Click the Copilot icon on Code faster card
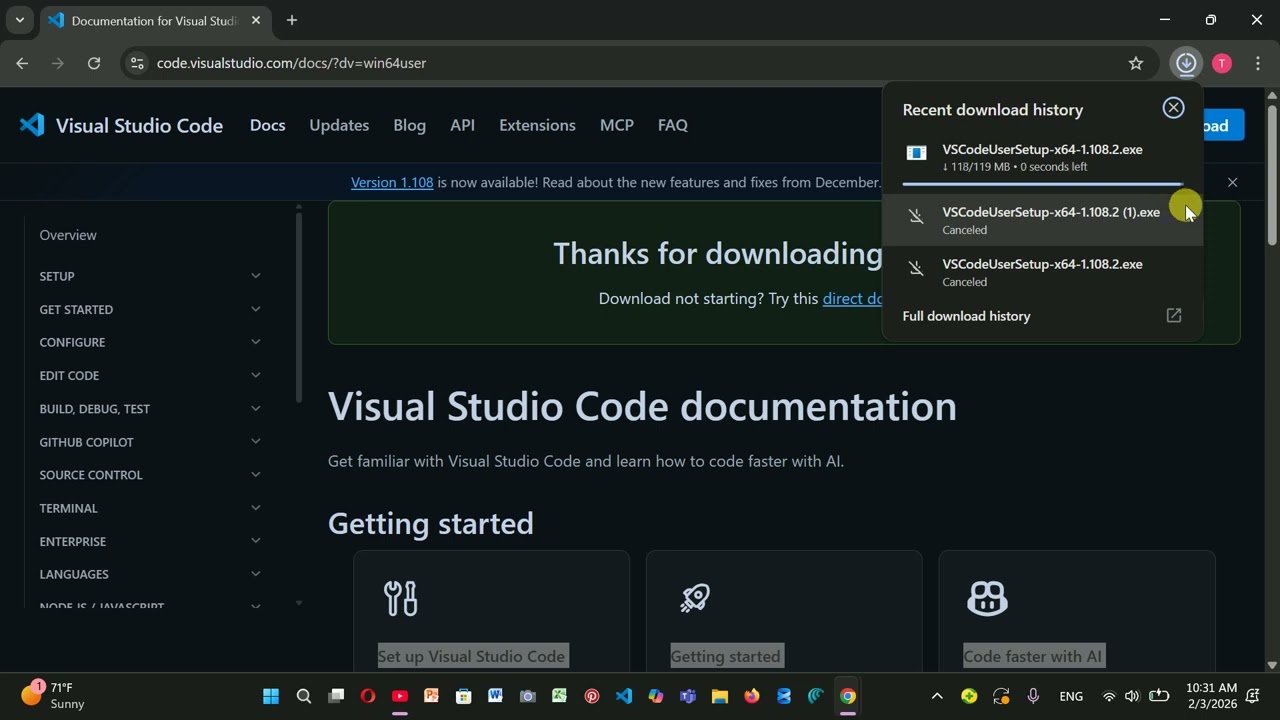The width and height of the screenshot is (1280, 720). (987, 598)
